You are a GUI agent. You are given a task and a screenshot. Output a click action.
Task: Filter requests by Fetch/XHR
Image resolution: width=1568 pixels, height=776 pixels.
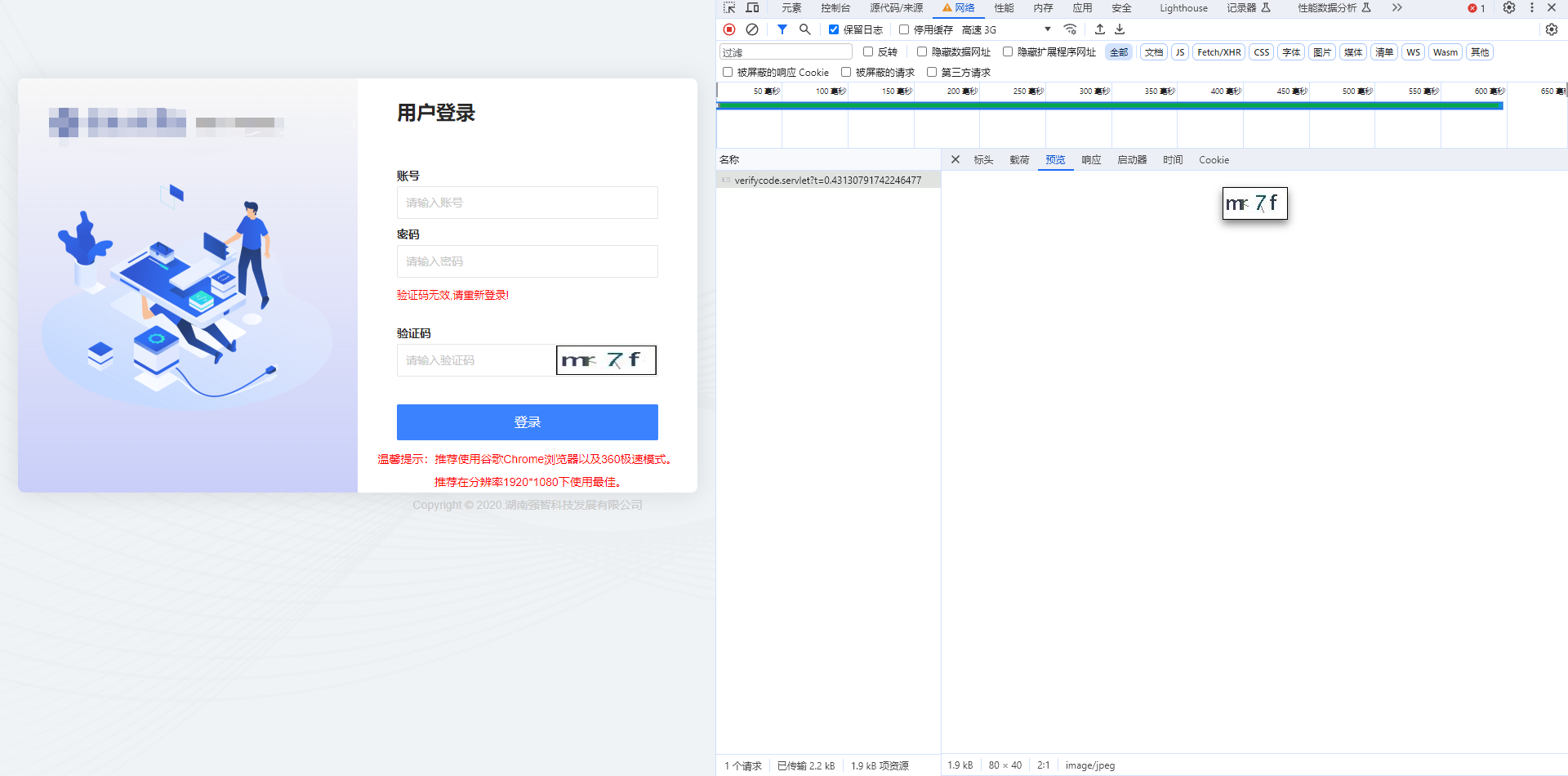point(1219,52)
